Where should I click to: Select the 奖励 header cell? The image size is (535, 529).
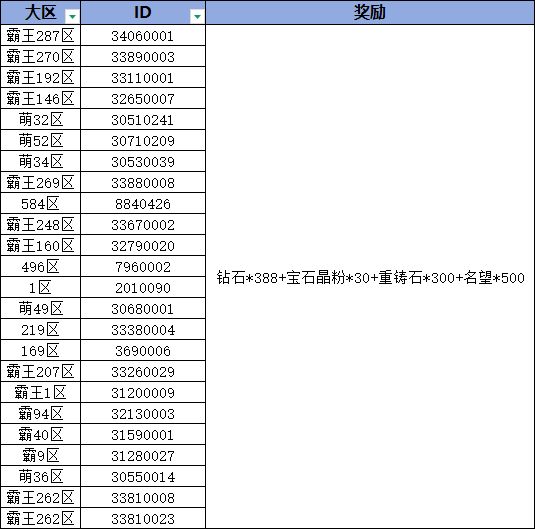coord(370,12)
